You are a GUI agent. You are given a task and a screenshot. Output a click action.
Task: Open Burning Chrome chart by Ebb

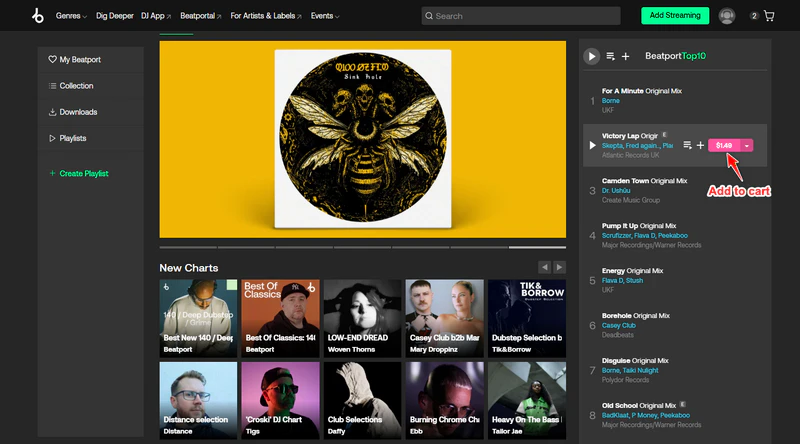tap(444, 401)
